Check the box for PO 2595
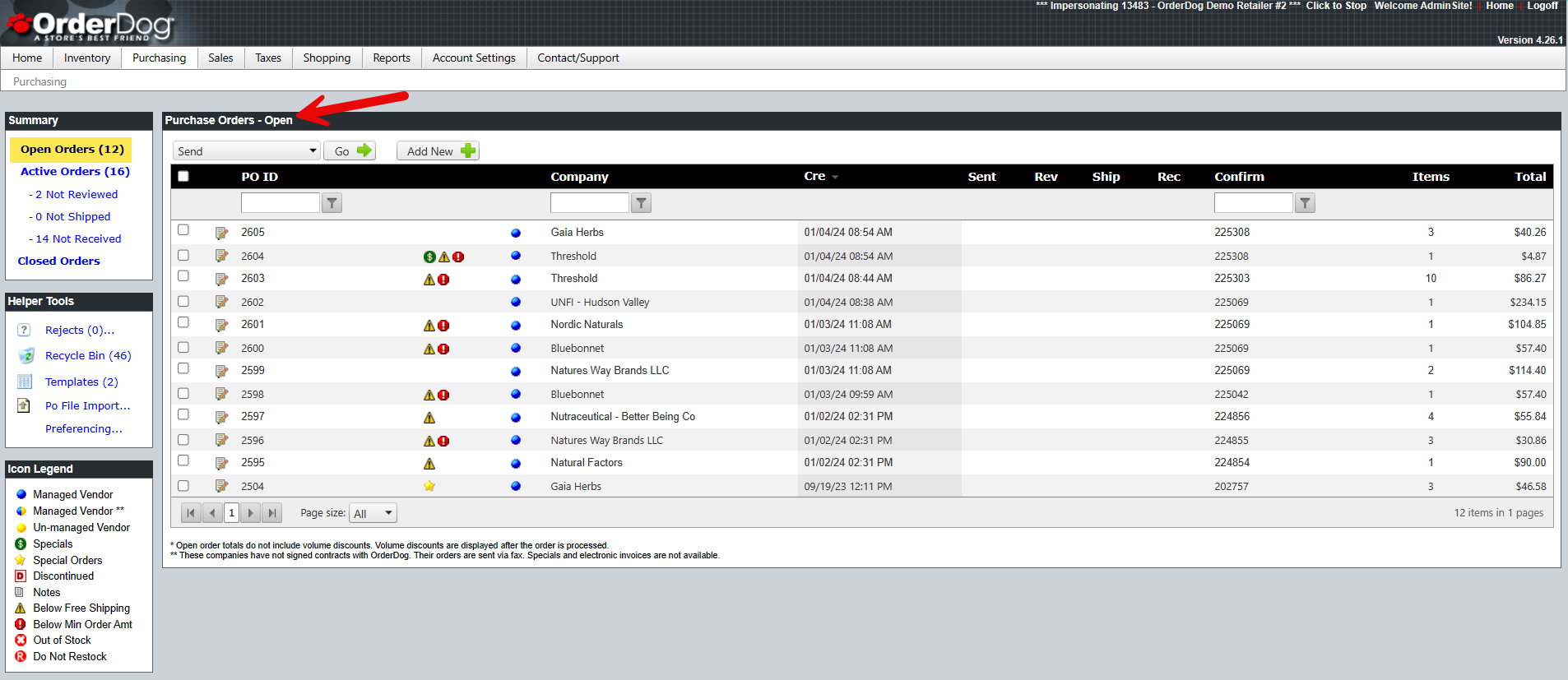The image size is (1568, 680). (183, 460)
